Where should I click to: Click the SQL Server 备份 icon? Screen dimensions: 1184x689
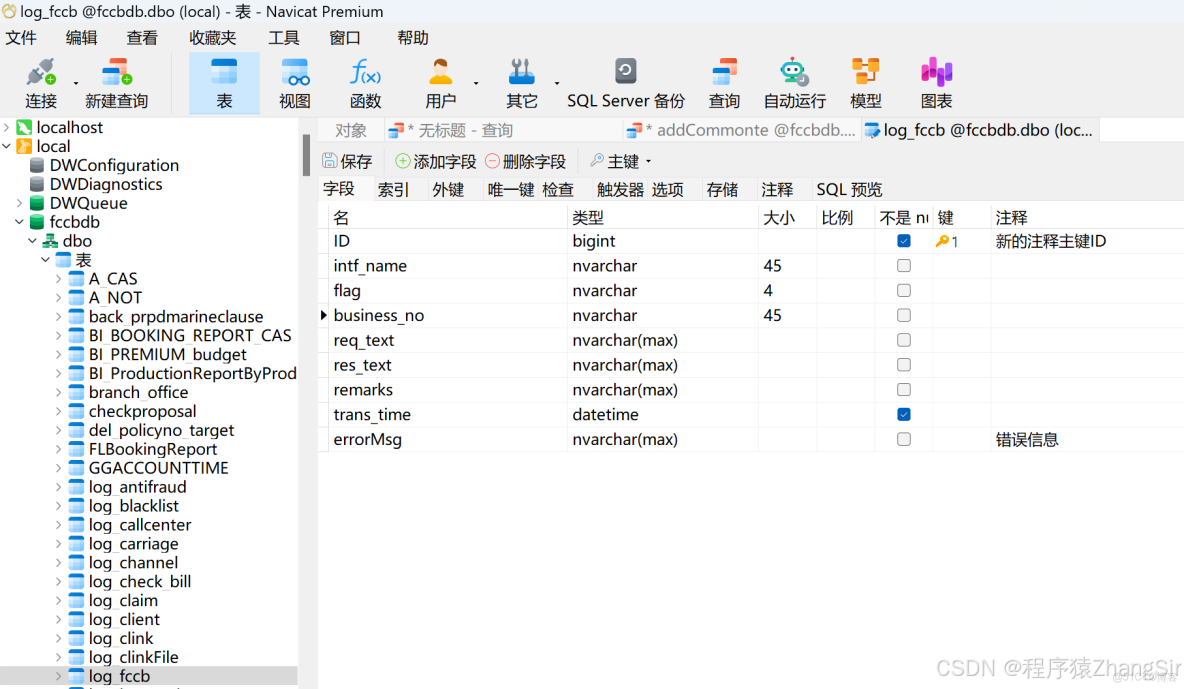coord(625,82)
